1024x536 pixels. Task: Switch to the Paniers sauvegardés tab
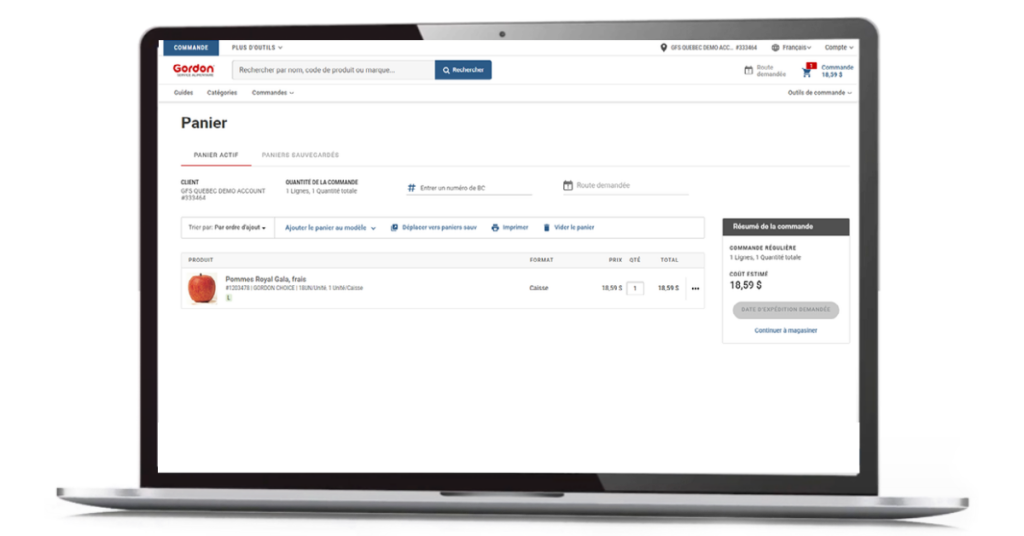coord(300,155)
